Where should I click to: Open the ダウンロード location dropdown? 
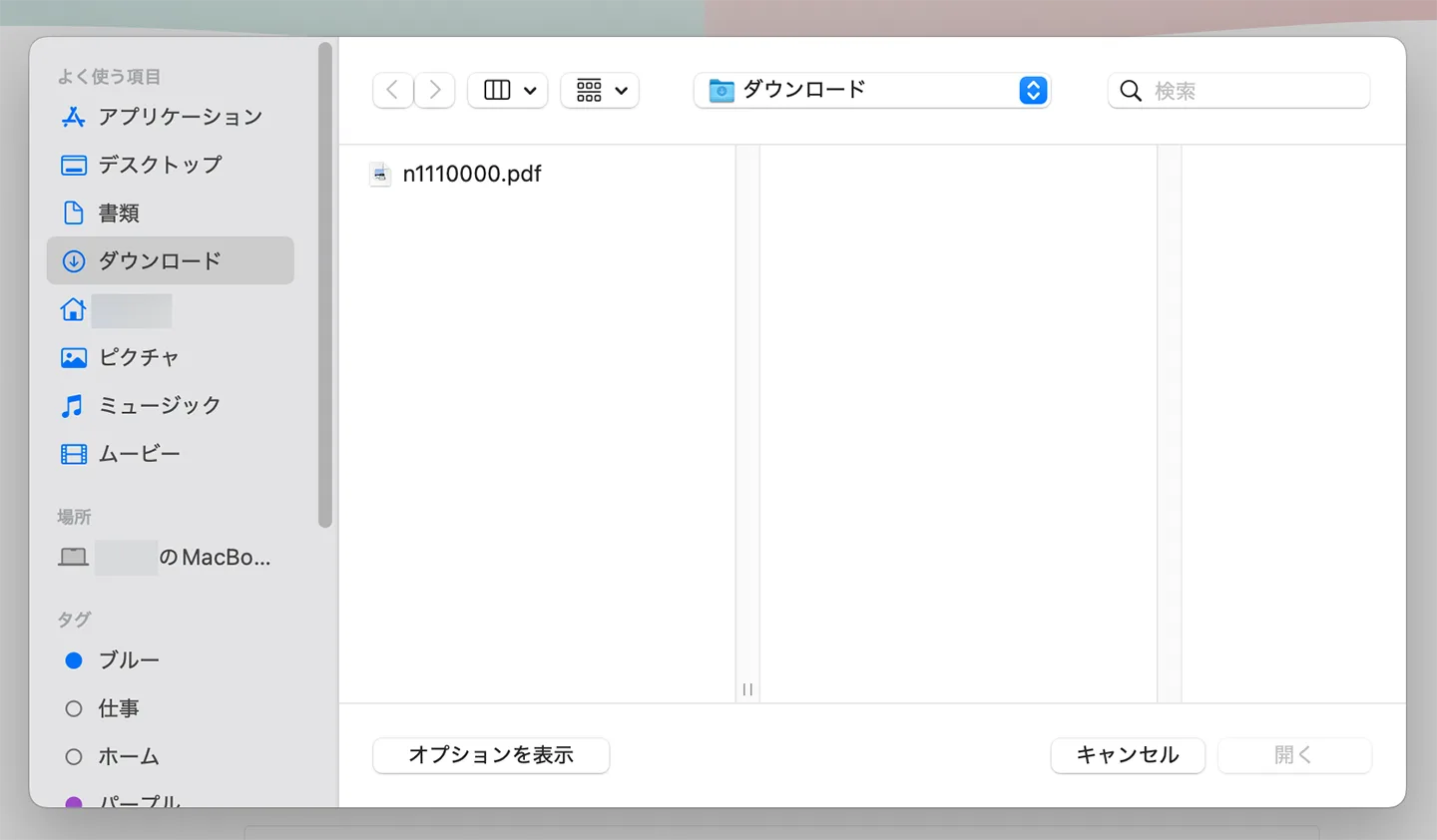click(871, 90)
